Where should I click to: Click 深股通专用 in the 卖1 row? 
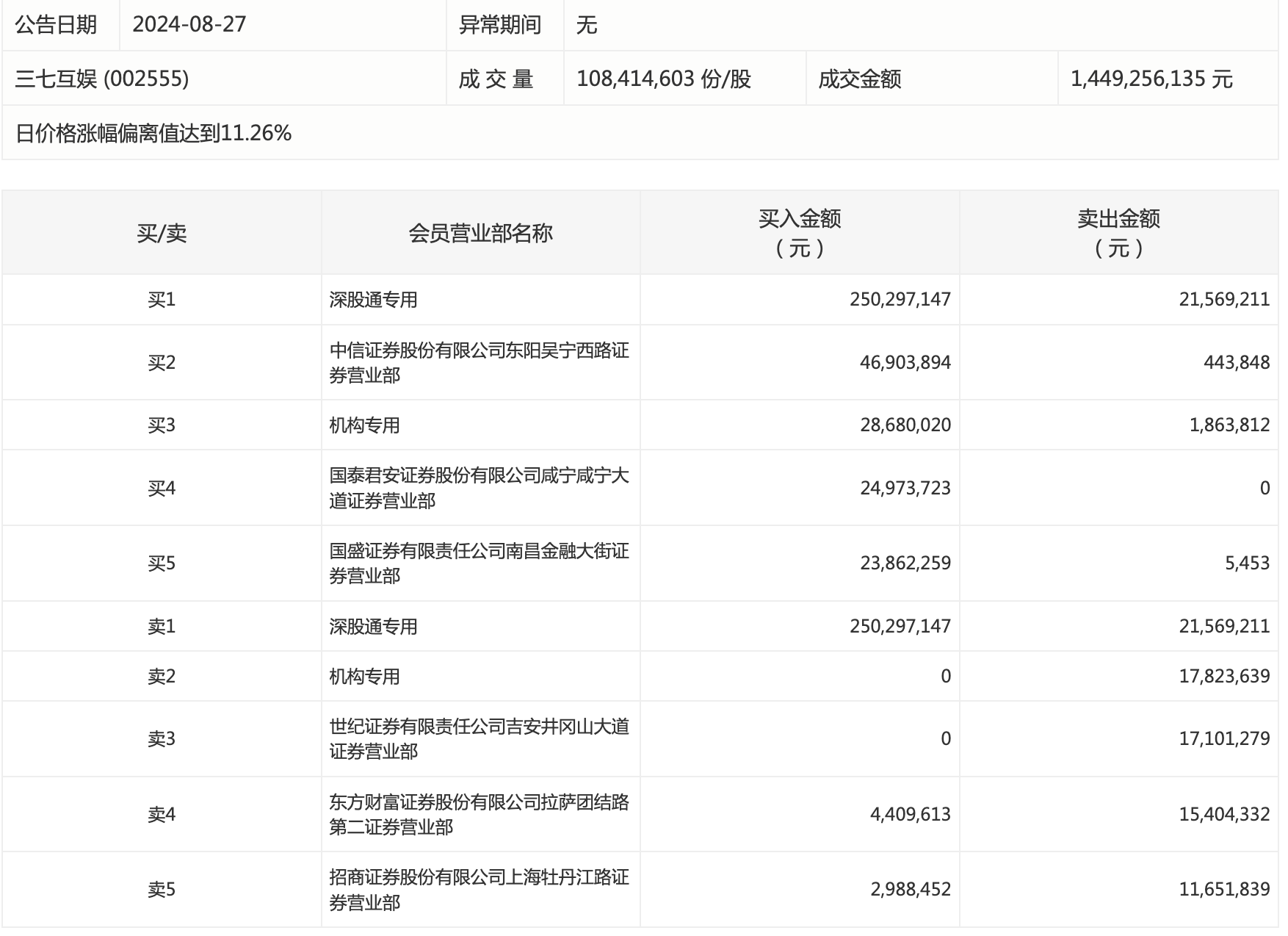373,627
